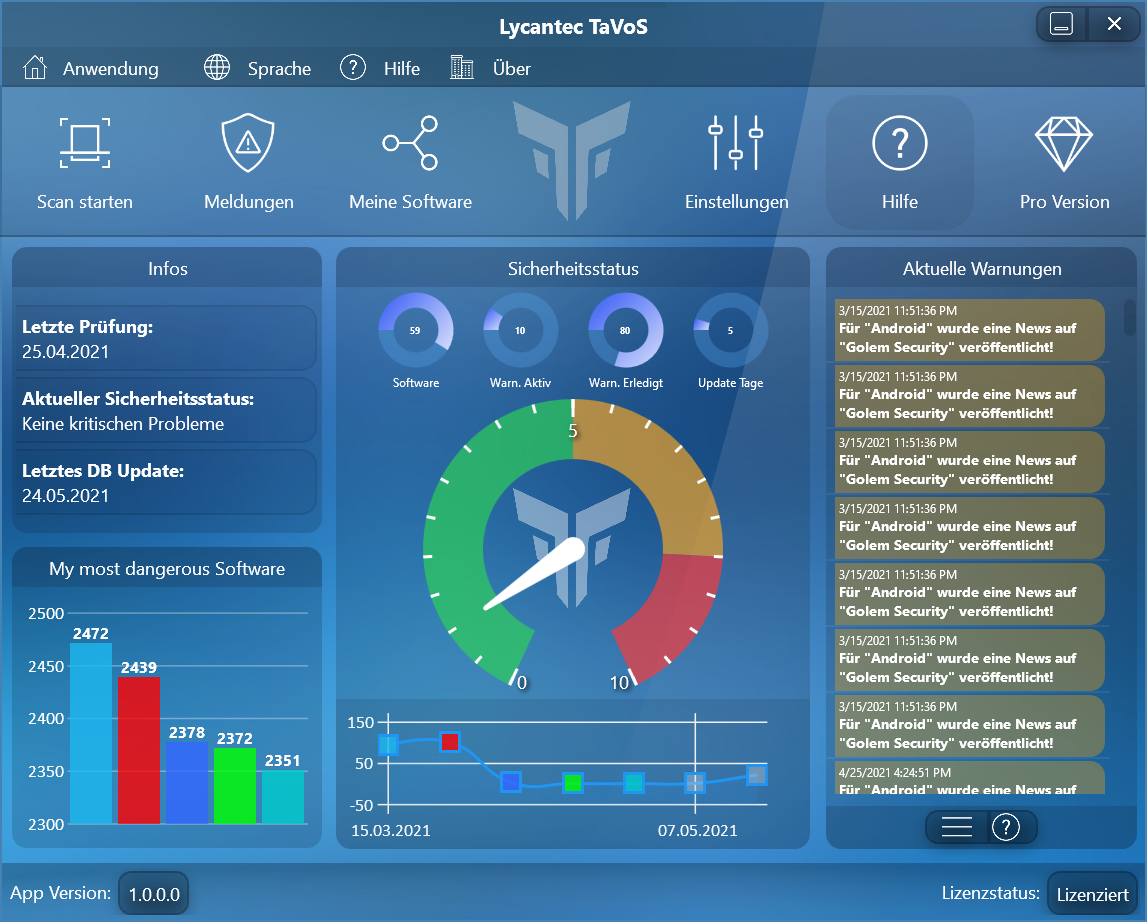Open the Hilfe menu in menu bar
Image resolution: width=1147 pixels, height=922 pixels.
click(x=381, y=69)
